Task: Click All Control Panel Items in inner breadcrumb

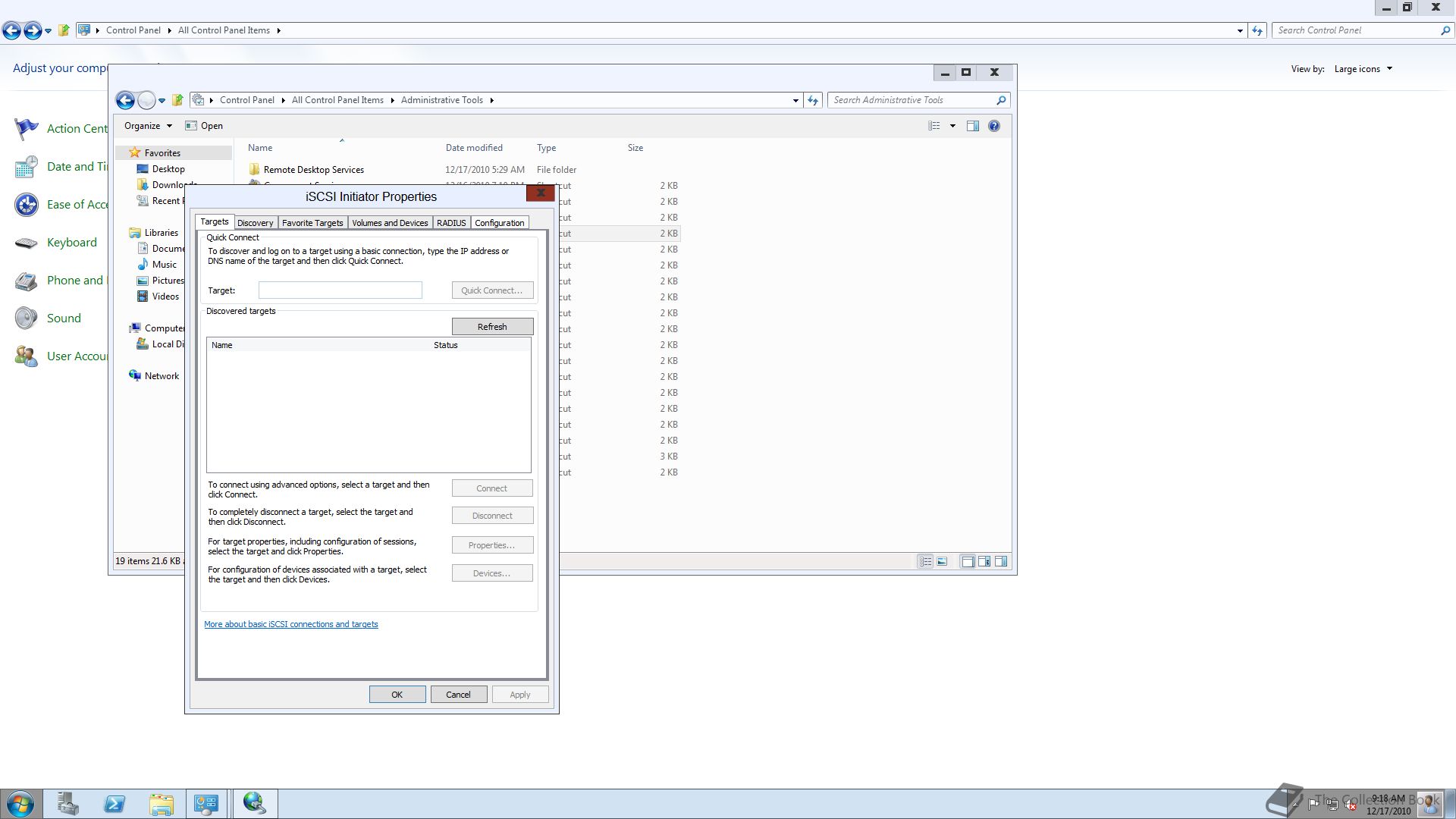Action: (x=337, y=100)
